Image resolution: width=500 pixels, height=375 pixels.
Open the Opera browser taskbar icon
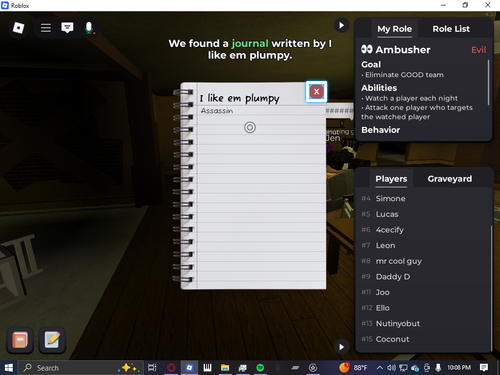pos(171,368)
